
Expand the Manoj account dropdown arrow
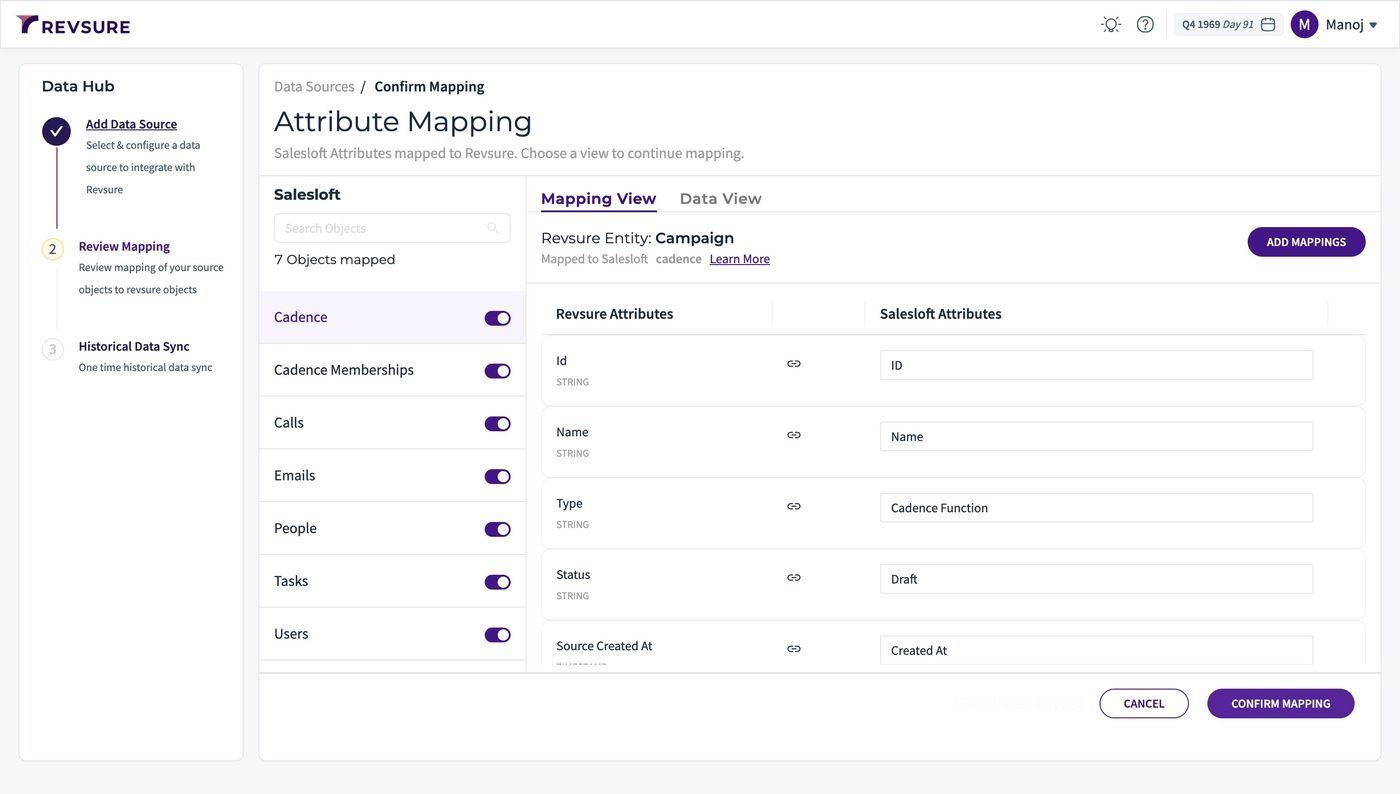(x=1373, y=26)
